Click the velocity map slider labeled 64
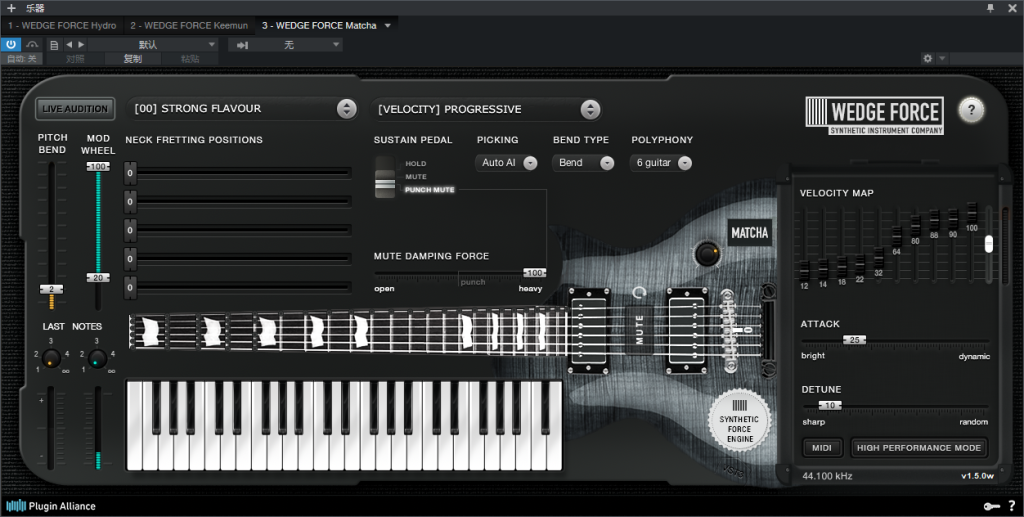Viewport: 1024px width, 517px height. pyautogui.click(x=897, y=238)
